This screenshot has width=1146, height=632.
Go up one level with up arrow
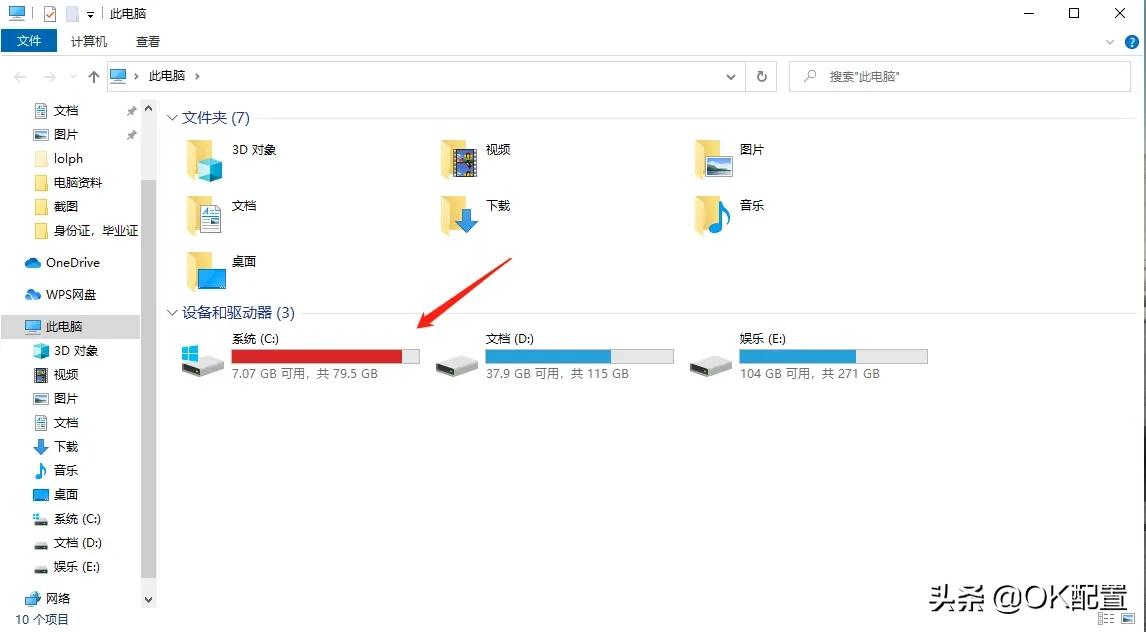click(94, 77)
